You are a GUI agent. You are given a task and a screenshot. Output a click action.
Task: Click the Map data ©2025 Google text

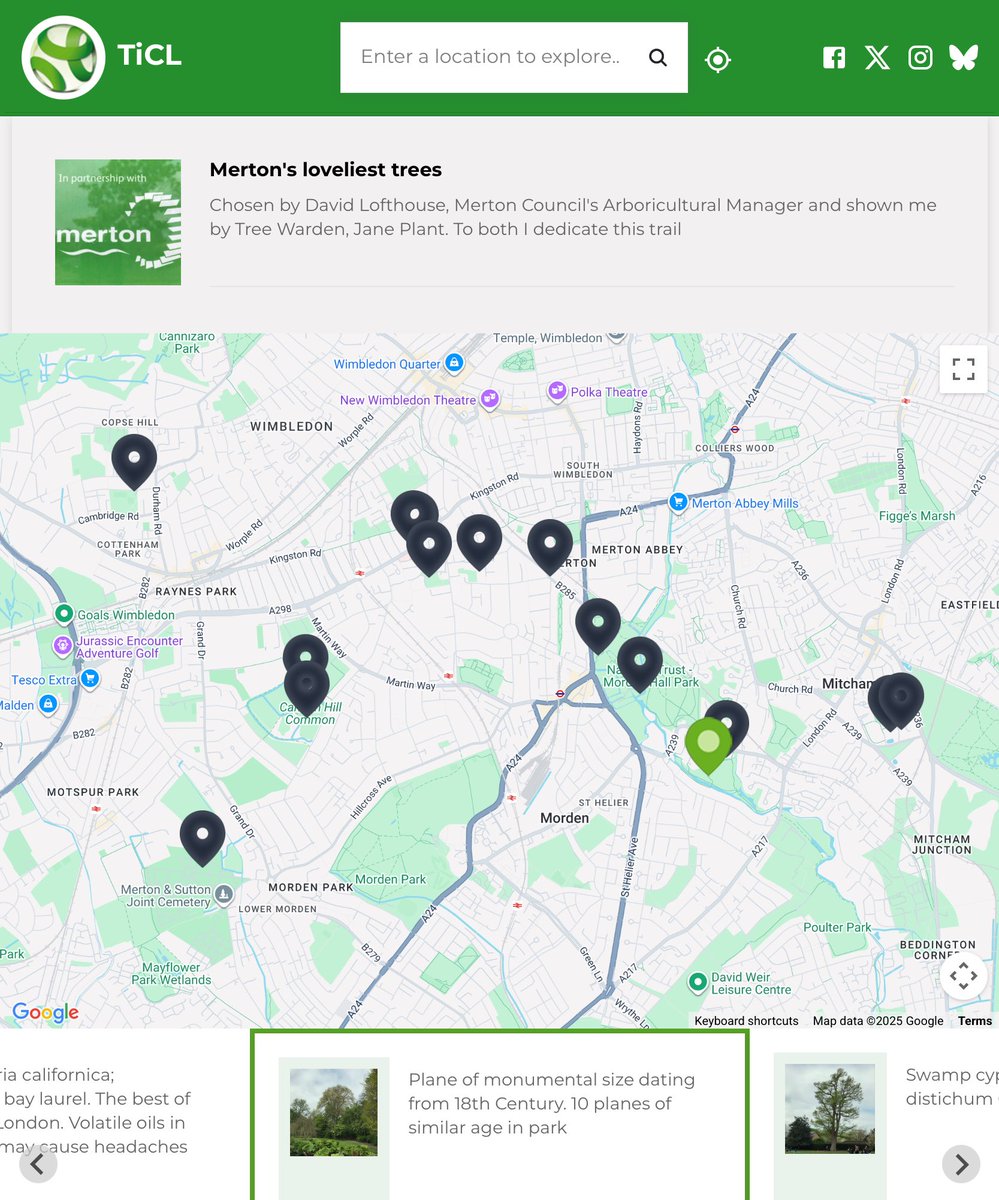point(878,1021)
